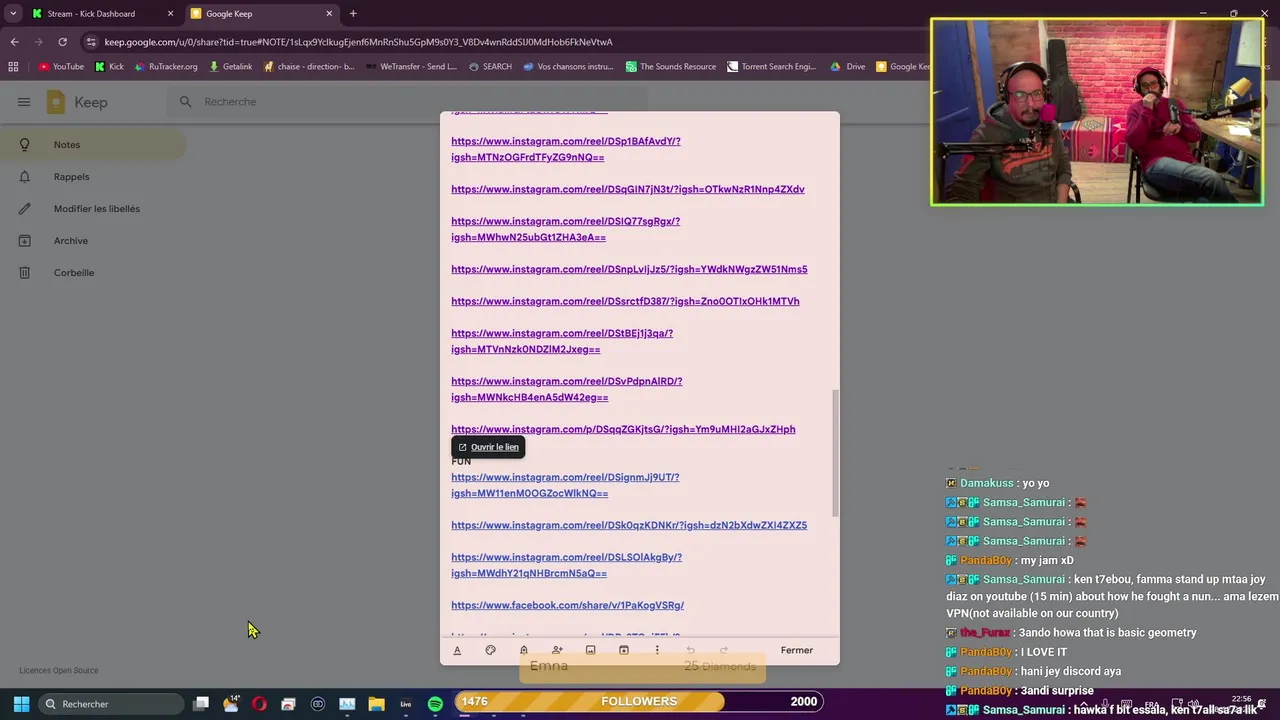Open the instagram reel DSsrctfD387 link
This screenshot has width=1280, height=720.
click(x=625, y=301)
